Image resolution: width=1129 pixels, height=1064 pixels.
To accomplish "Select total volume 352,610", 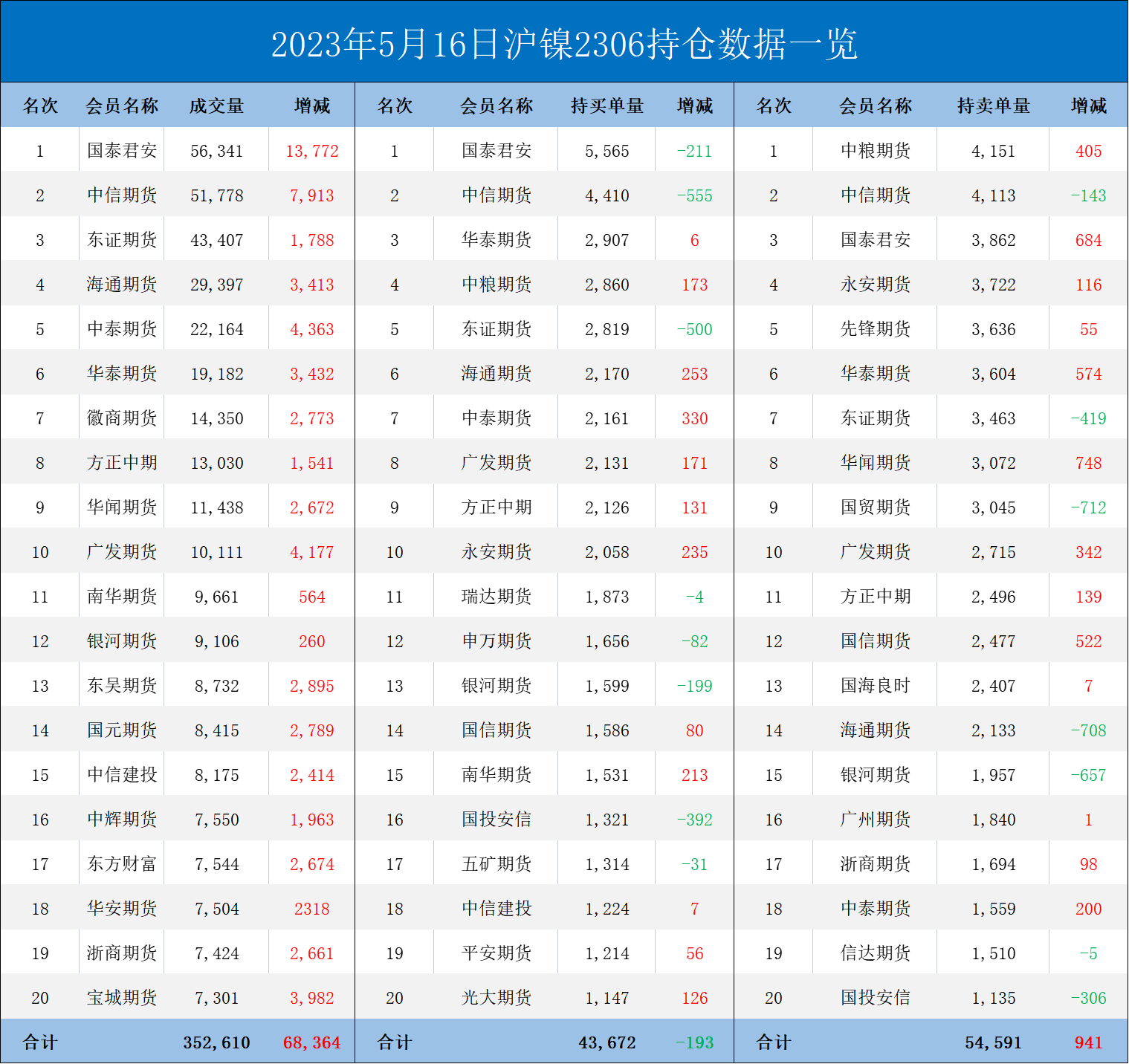I will (216, 1042).
